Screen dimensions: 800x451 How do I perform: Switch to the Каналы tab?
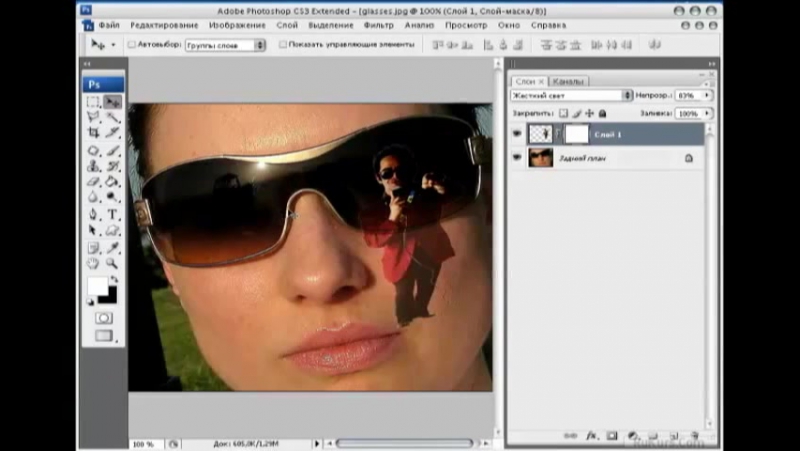pos(568,81)
